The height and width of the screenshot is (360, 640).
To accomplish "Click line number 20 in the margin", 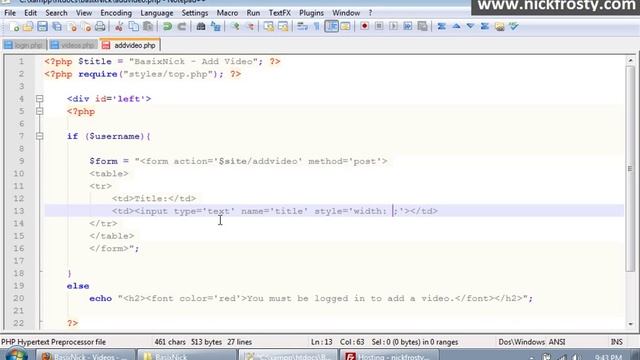I will point(18,298).
